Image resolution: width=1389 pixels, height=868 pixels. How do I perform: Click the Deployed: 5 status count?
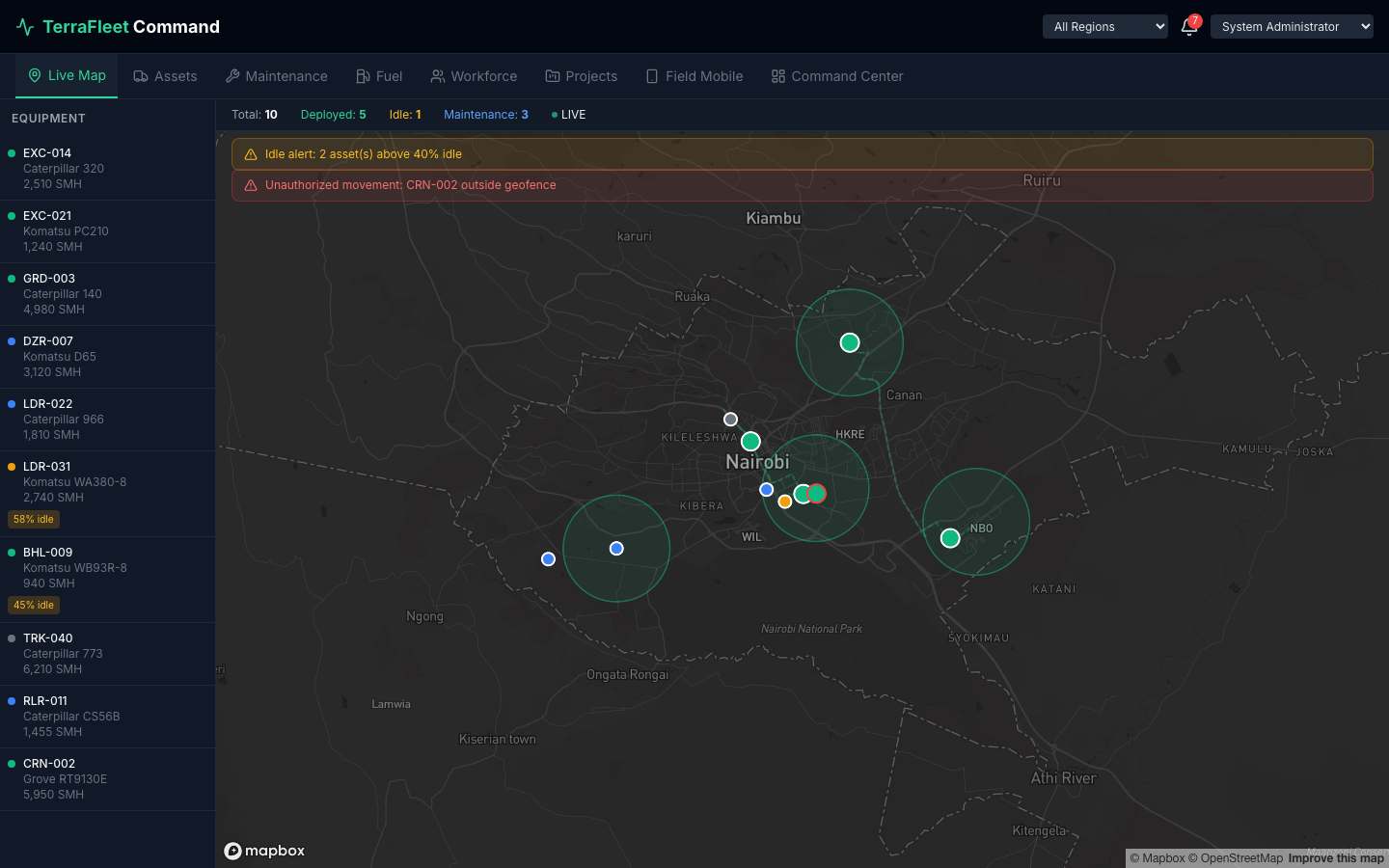(x=333, y=115)
